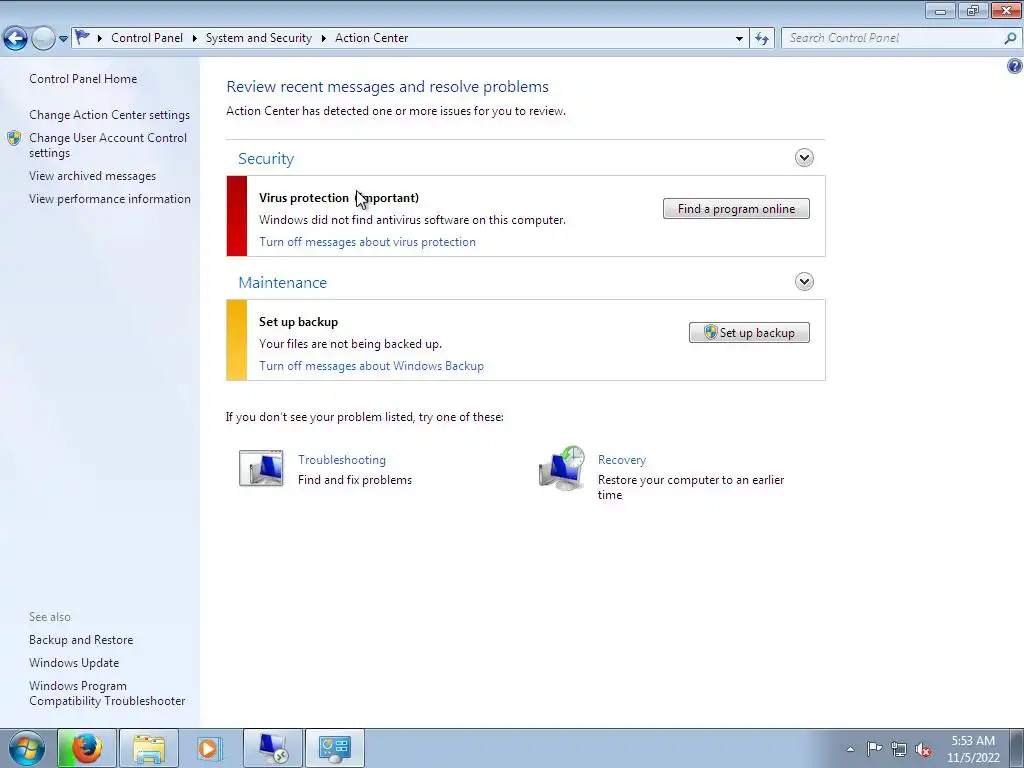Click the Troubleshooting computer icon
The height and width of the screenshot is (768, 1024).
tap(261, 468)
